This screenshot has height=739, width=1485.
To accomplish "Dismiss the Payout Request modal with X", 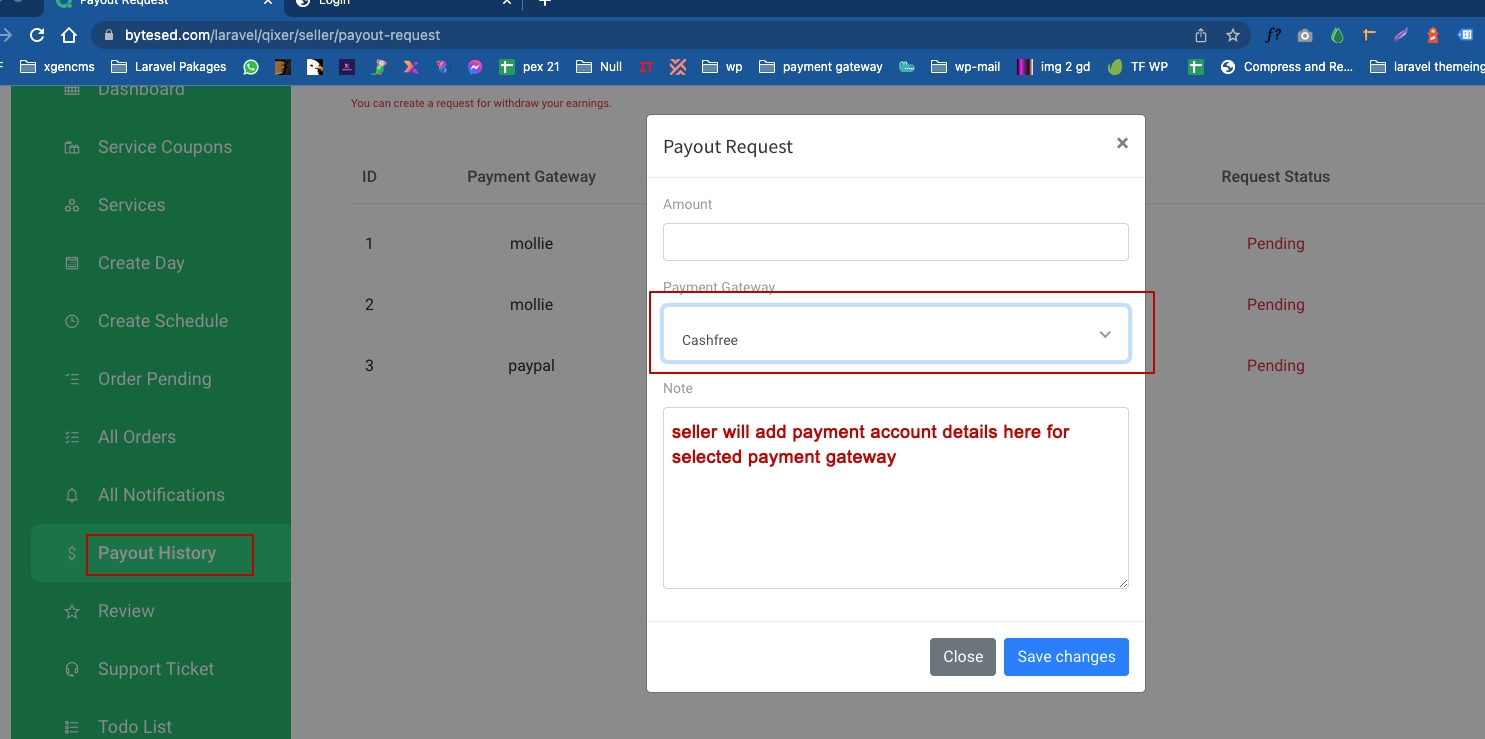I will click(x=1122, y=143).
